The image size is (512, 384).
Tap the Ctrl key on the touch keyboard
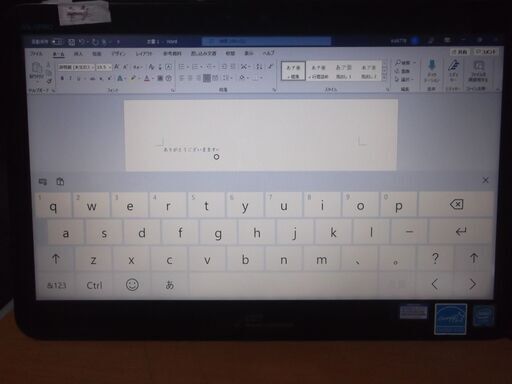[x=94, y=285]
